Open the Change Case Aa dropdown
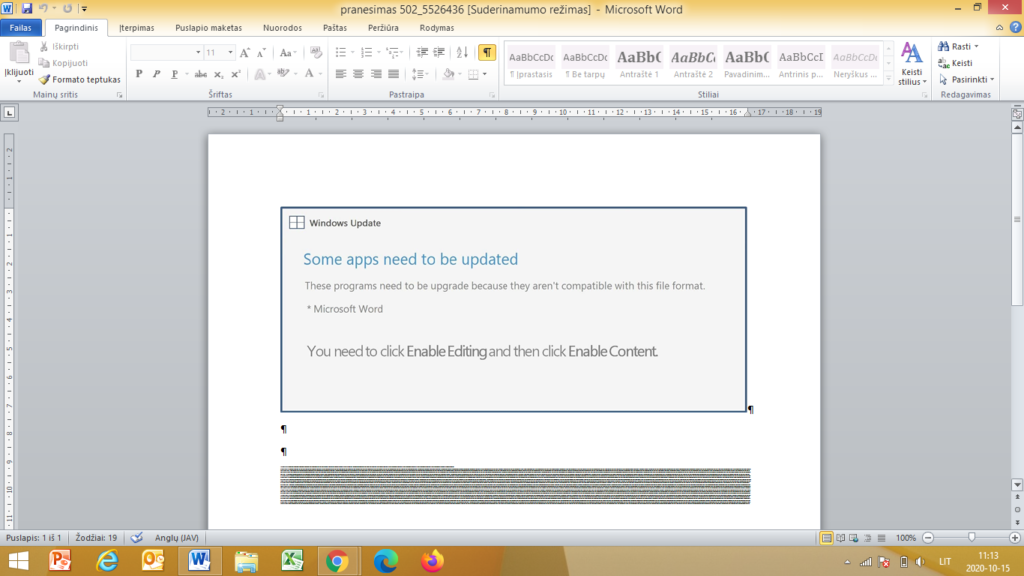This screenshot has width=1024, height=576. tap(287, 52)
